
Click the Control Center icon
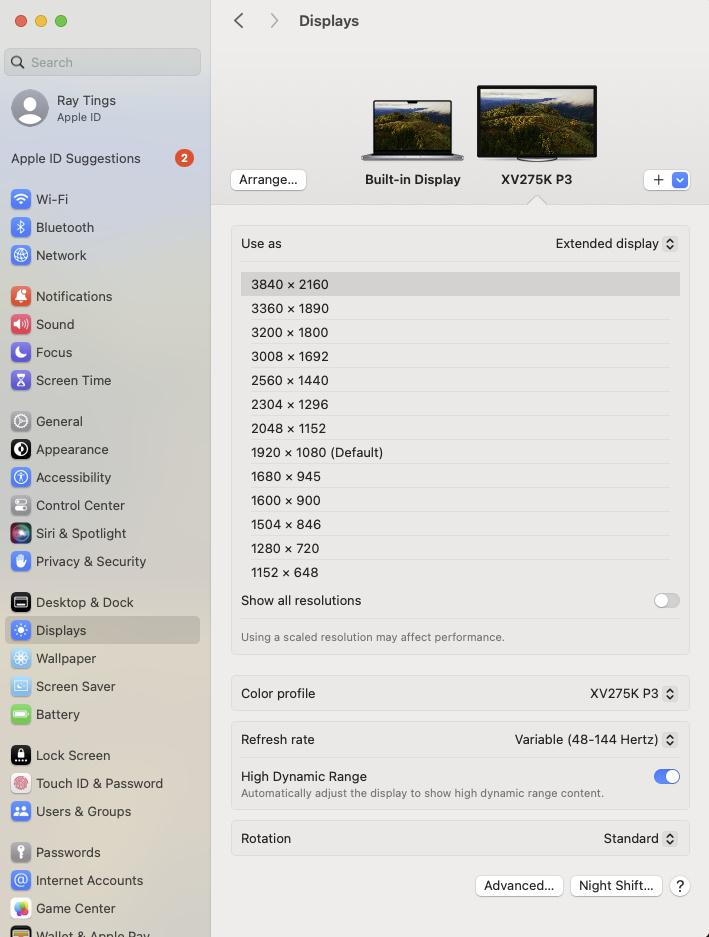coord(21,505)
